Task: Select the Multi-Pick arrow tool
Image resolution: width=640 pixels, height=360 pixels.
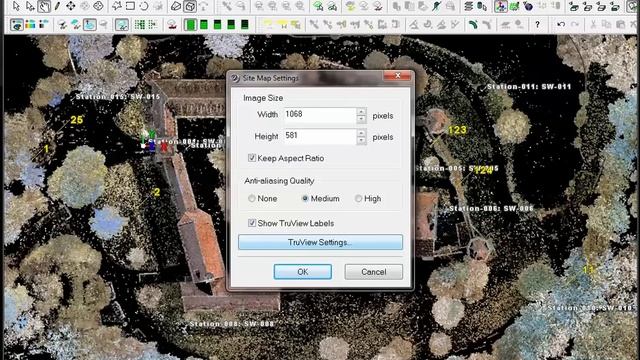Action: tap(30, 6)
